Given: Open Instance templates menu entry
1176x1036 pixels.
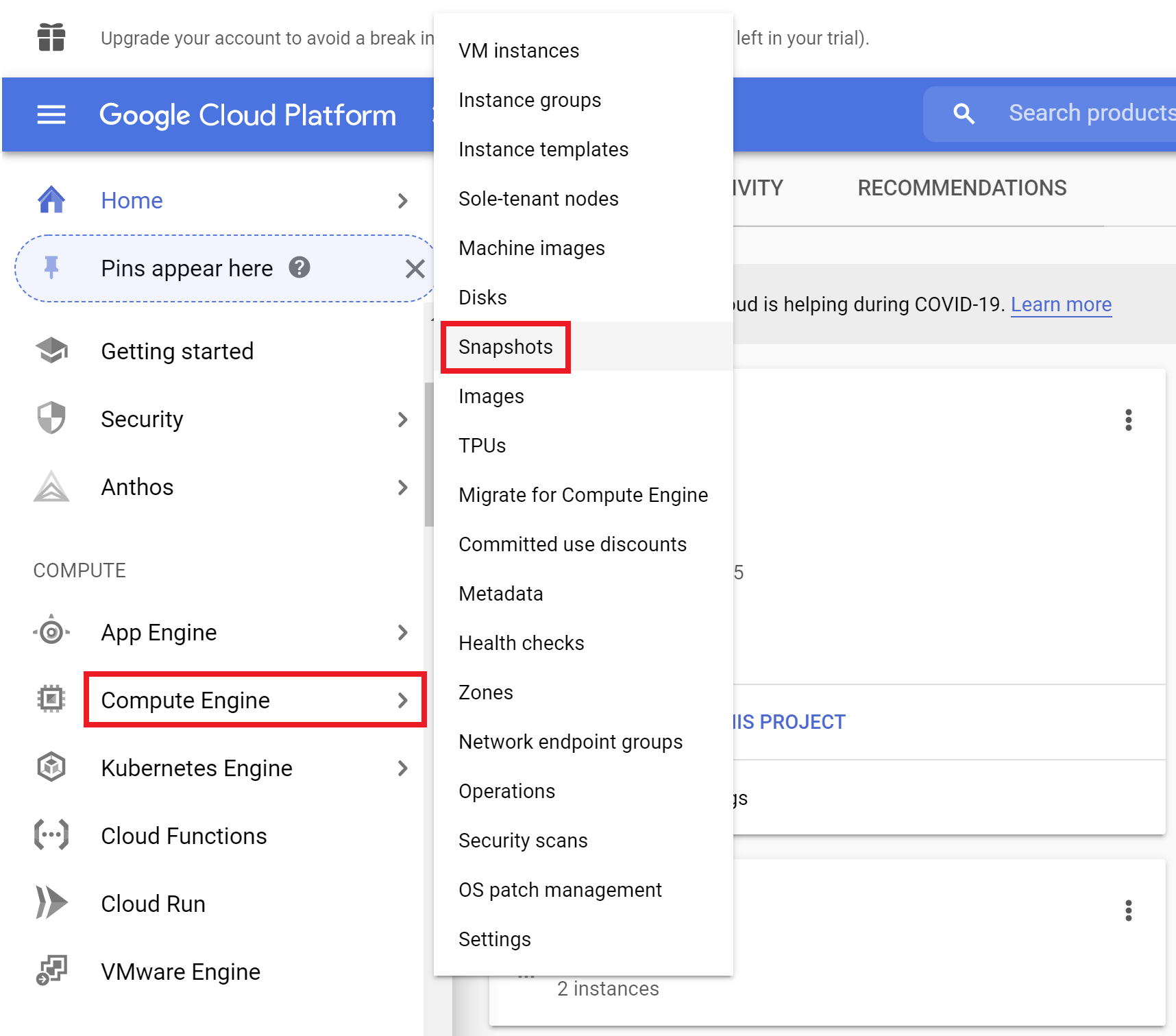Looking at the screenshot, I should pyautogui.click(x=583, y=149).
